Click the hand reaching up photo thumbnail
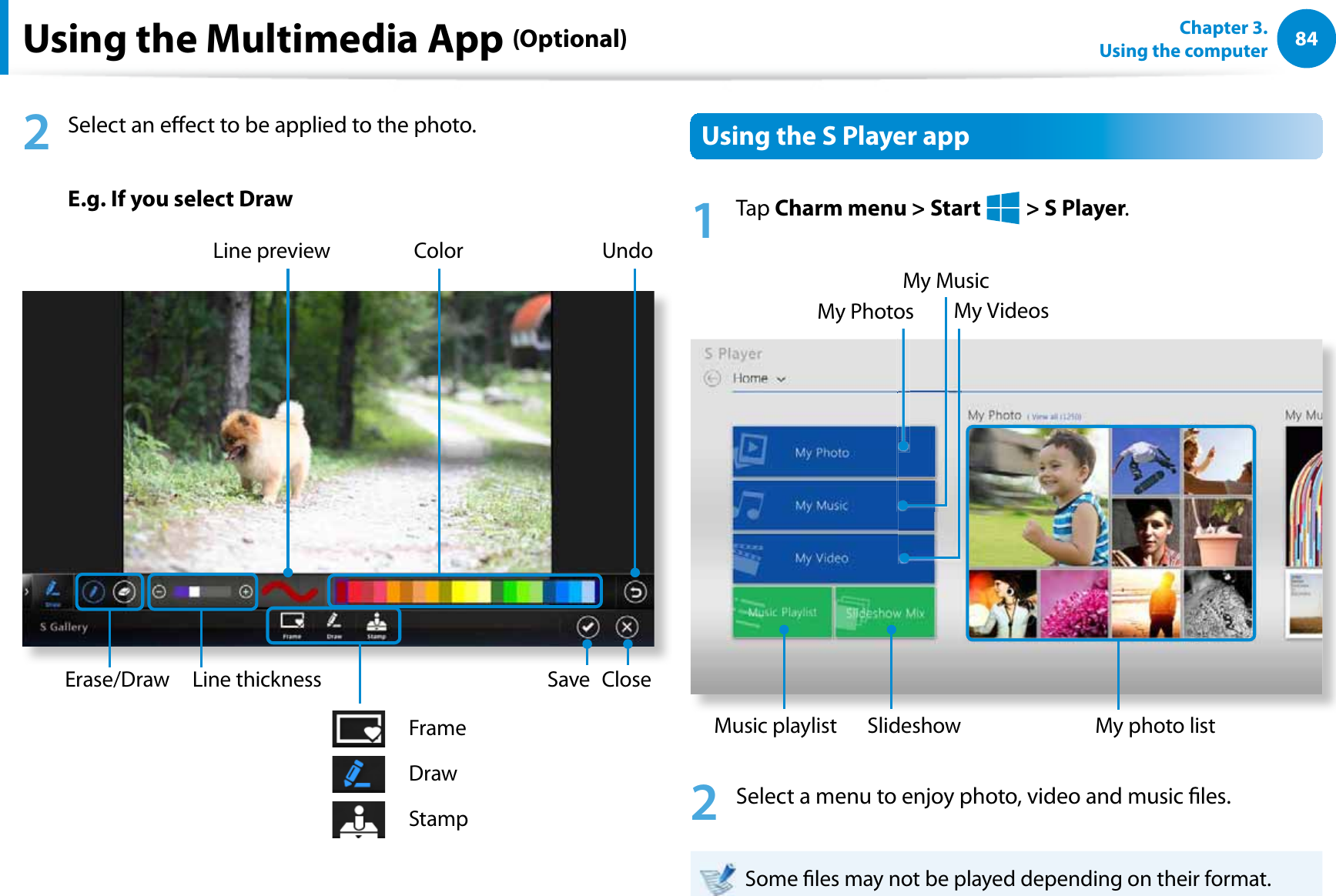The image size is (1336, 896). tap(1217, 461)
